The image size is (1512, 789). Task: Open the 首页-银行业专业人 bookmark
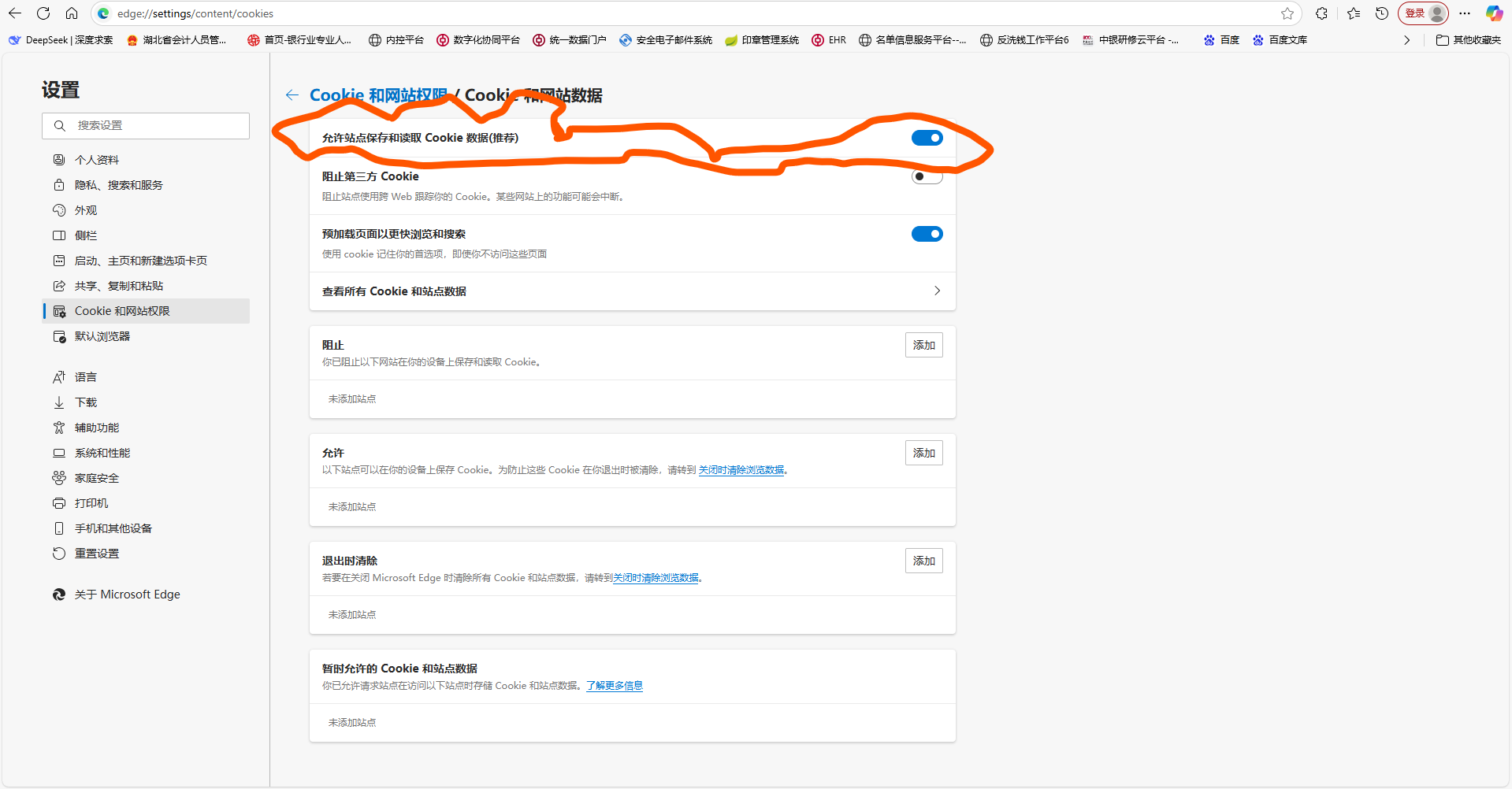[x=299, y=40]
